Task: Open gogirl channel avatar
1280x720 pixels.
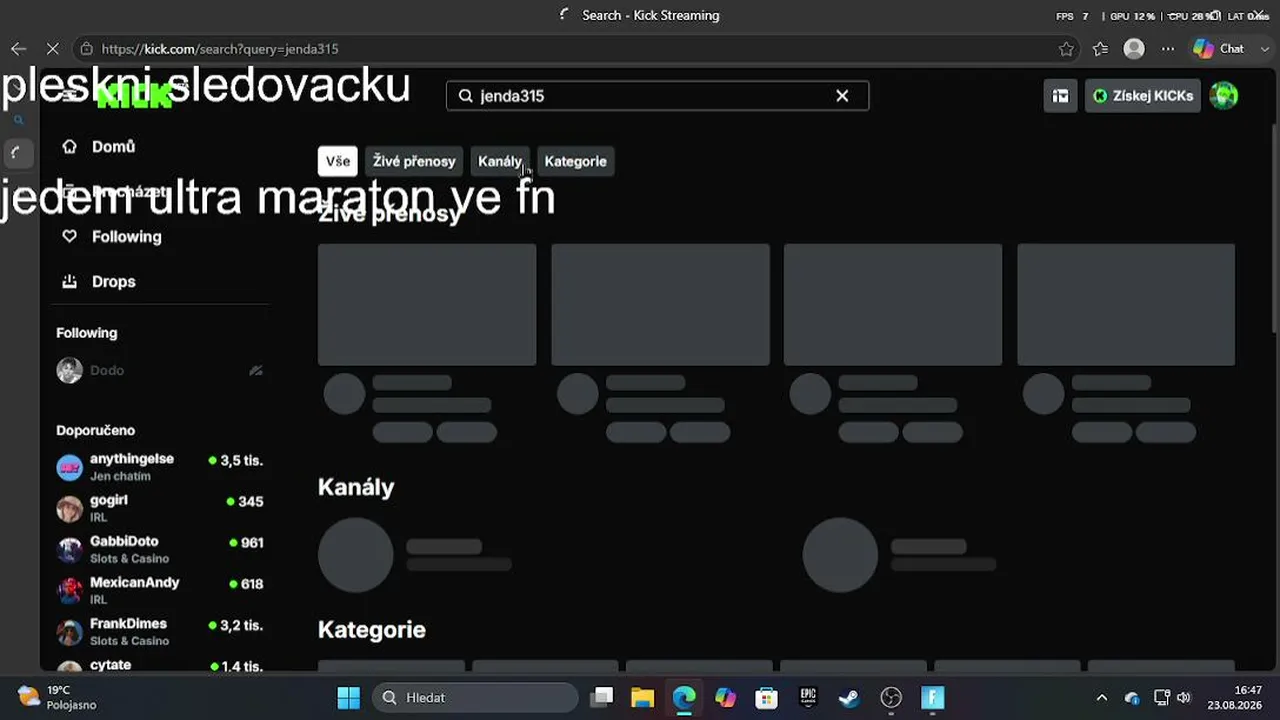Action: click(69, 509)
